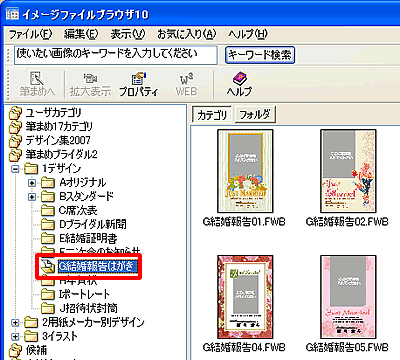Viewport: 400px width, 360px height.
Task: Click the G結婚報告はがき open folder icon
Action: [x=48, y=266]
